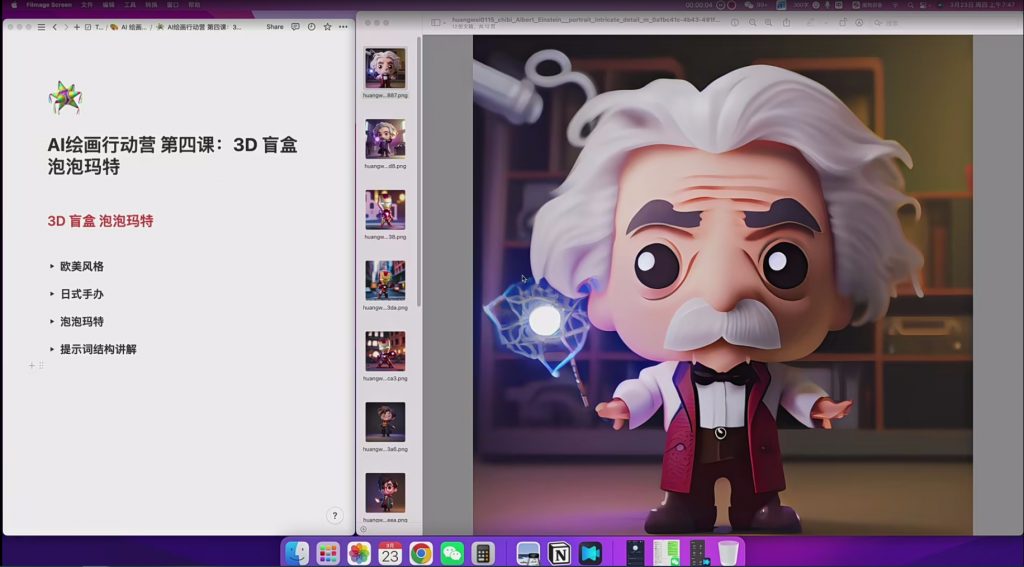This screenshot has width=1024, height=567.
Task: Open Finder from the Dock
Action: coord(296,553)
